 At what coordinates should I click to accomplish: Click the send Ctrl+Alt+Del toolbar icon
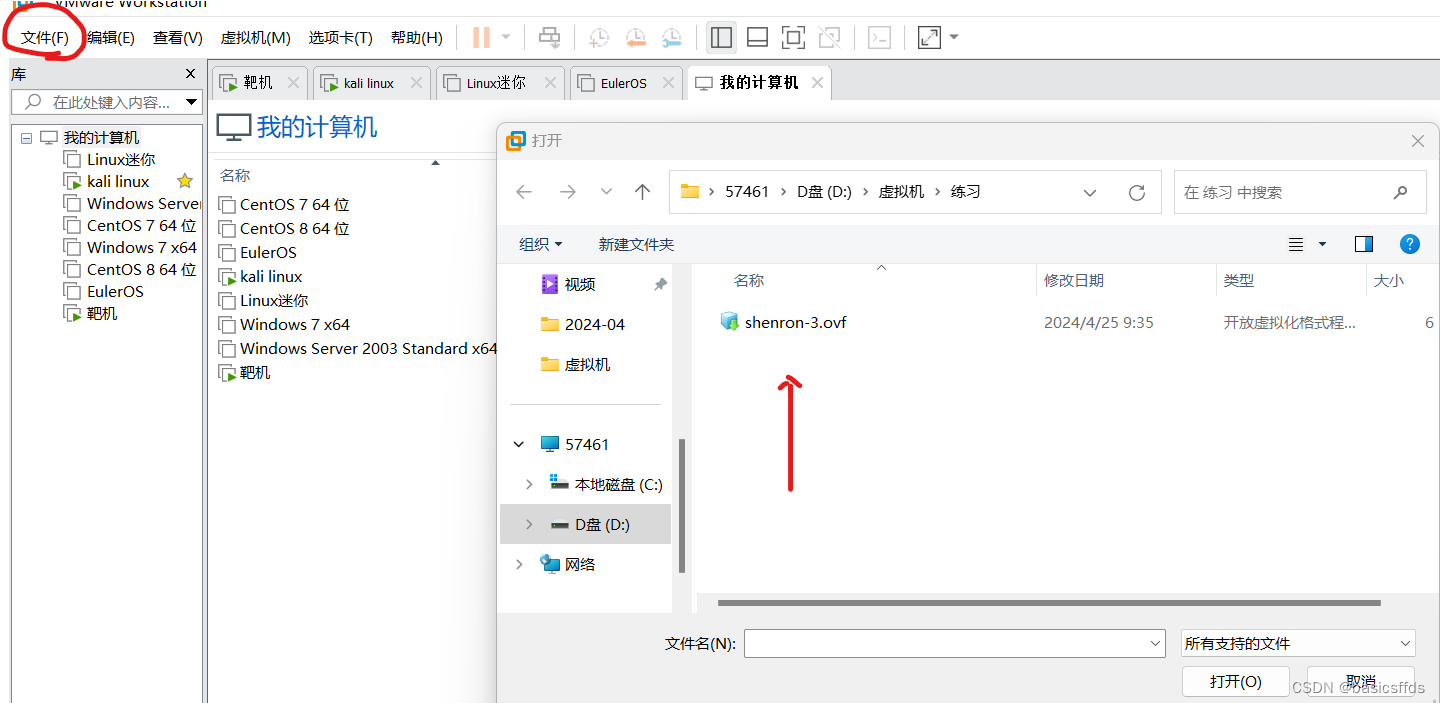(550, 38)
